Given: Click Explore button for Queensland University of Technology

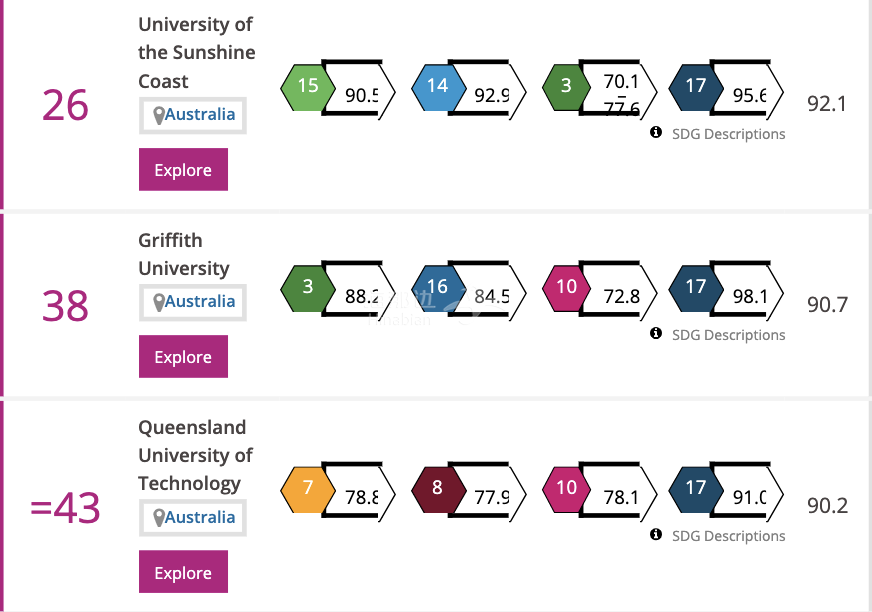Looking at the screenshot, I should point(184,572).
